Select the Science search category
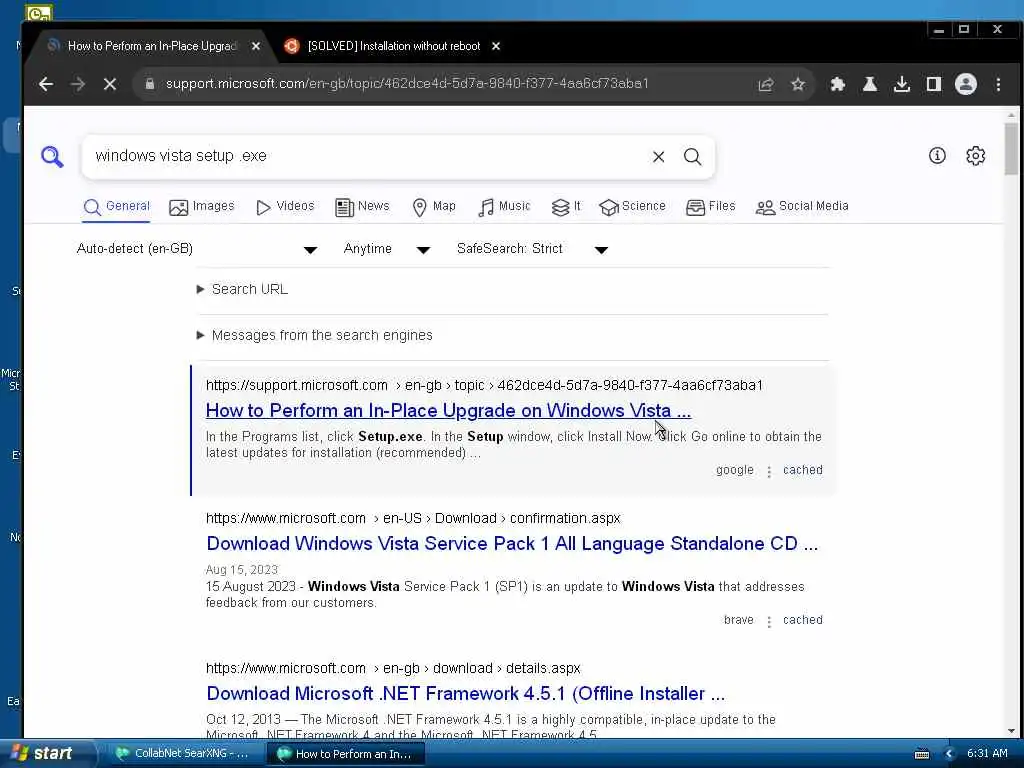This screenshot has width=1024, height=768. [633, 207]
